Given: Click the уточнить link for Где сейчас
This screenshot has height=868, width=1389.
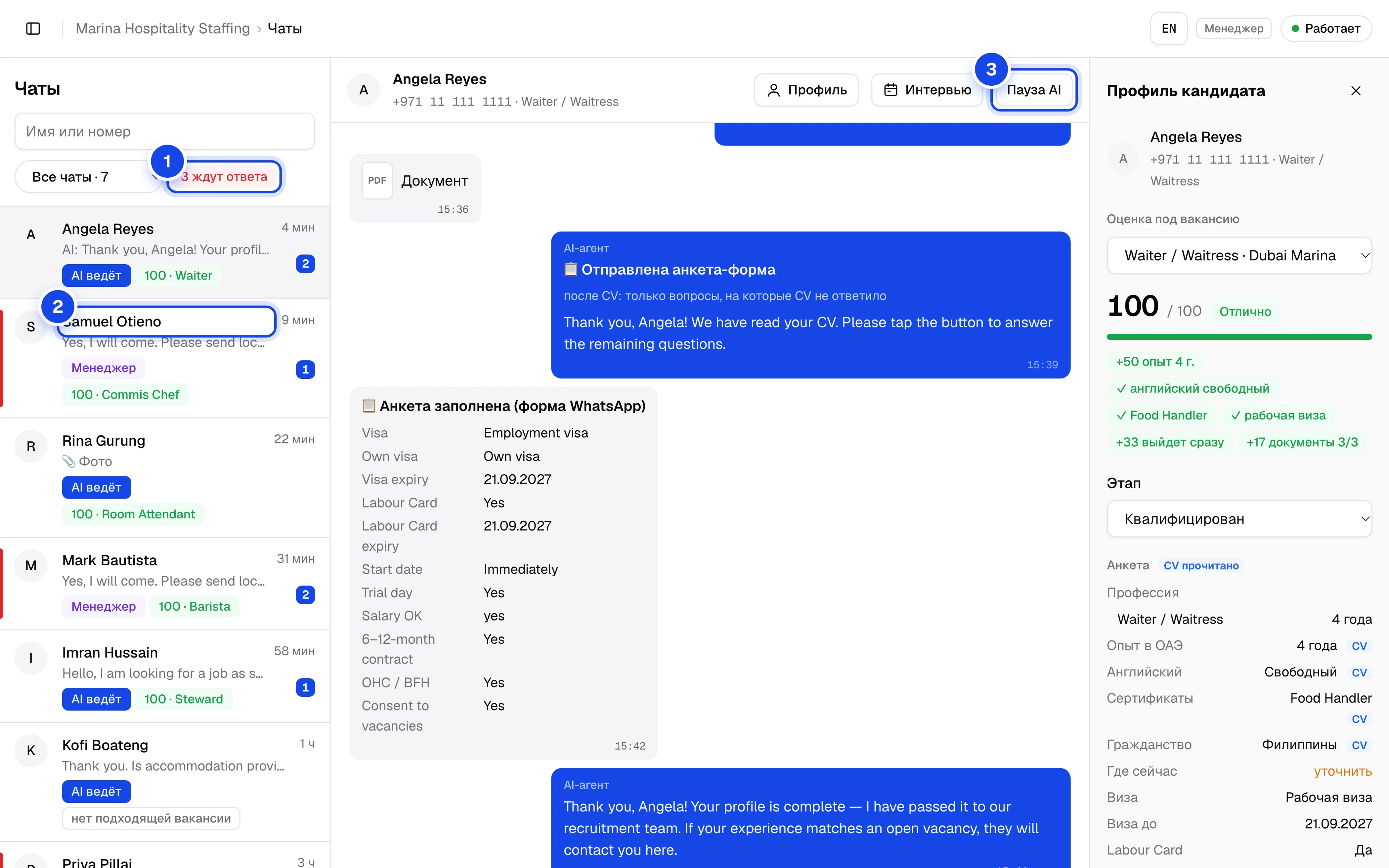Looking at the screenshot, I should coord(1342,771).
